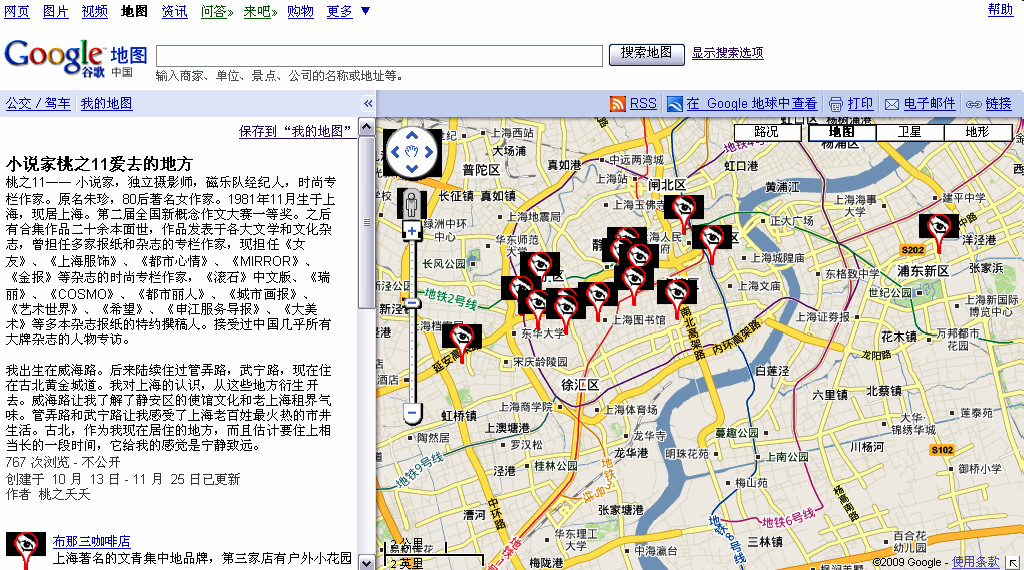Viewport: 1024px width, 570px height.
Task: Switch to 地形 terrain view
Action: pyautogui.click(x=978, y=132)
